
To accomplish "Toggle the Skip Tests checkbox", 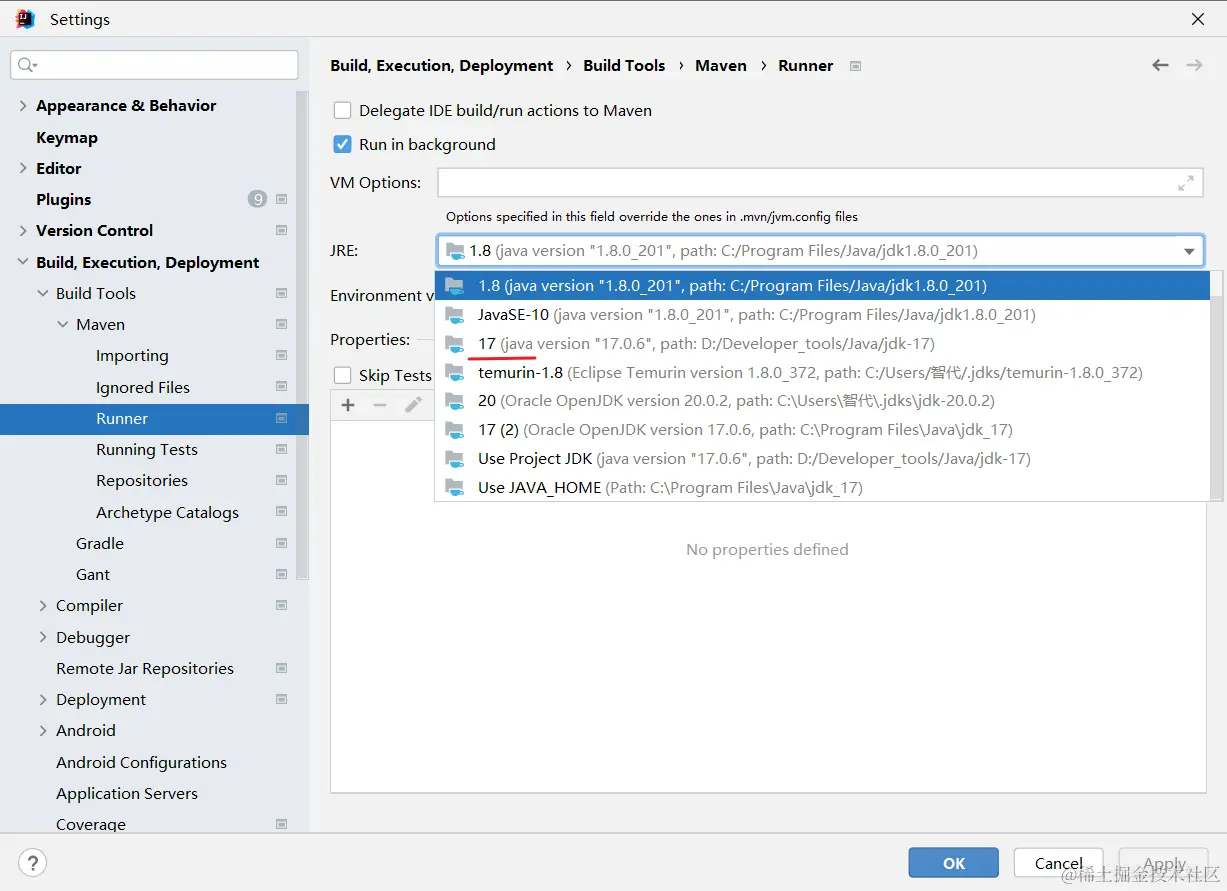I will pos(342,375).
